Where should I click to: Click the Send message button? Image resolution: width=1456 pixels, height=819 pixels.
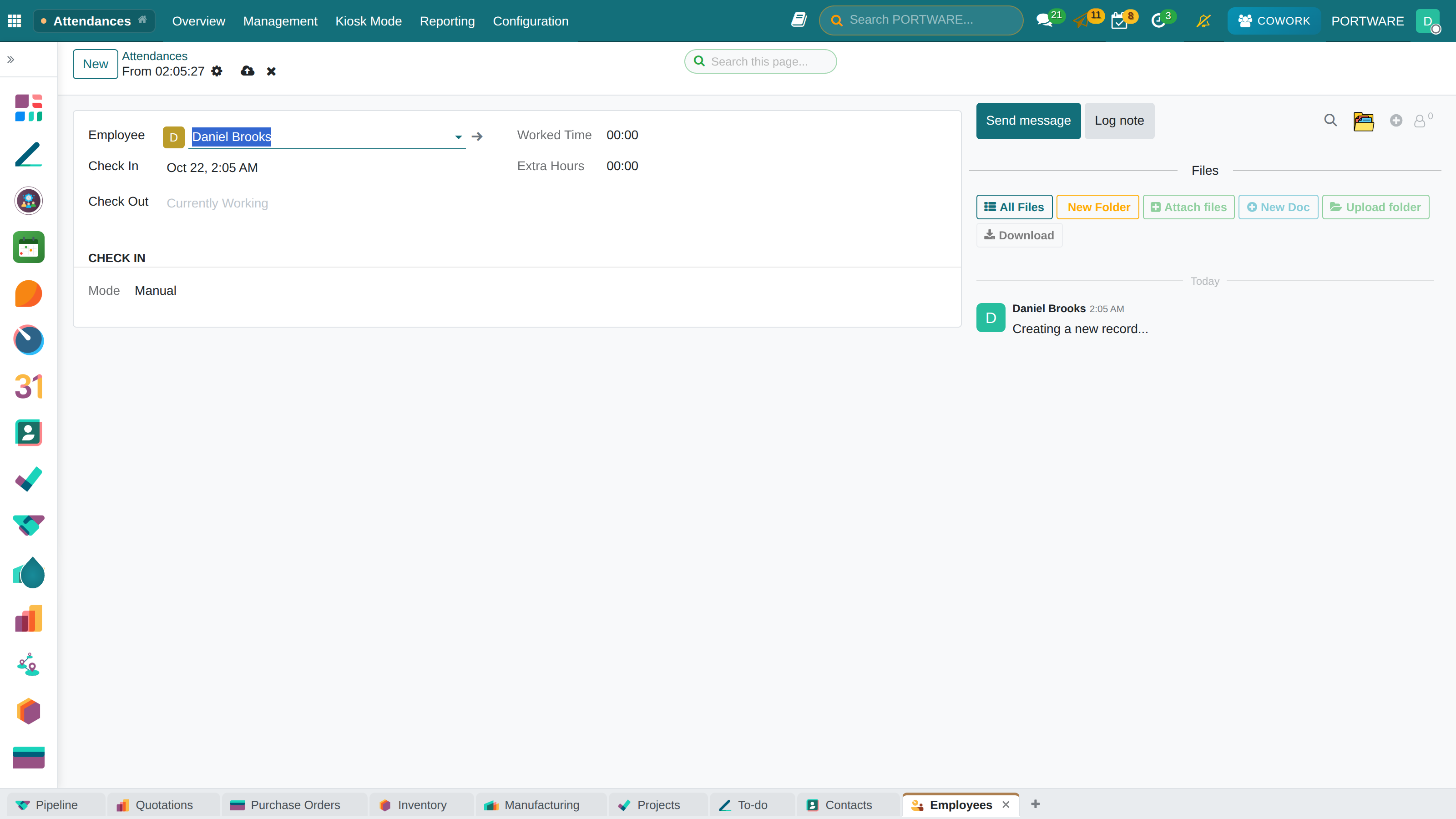click(1028, 121)
